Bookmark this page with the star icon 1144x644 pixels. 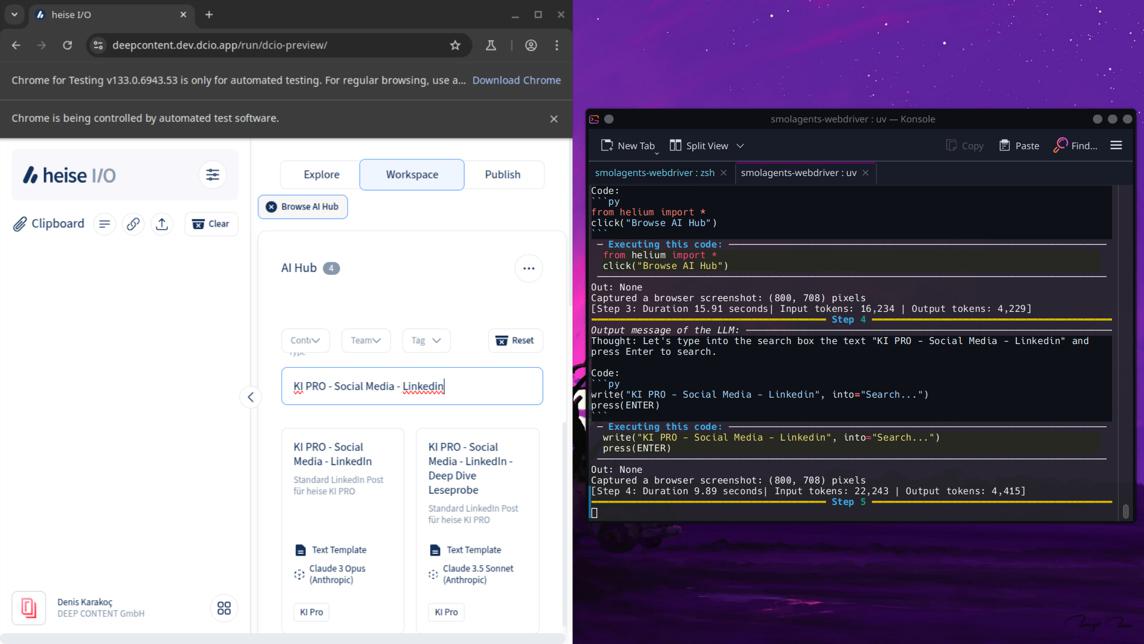coord(455,45)
